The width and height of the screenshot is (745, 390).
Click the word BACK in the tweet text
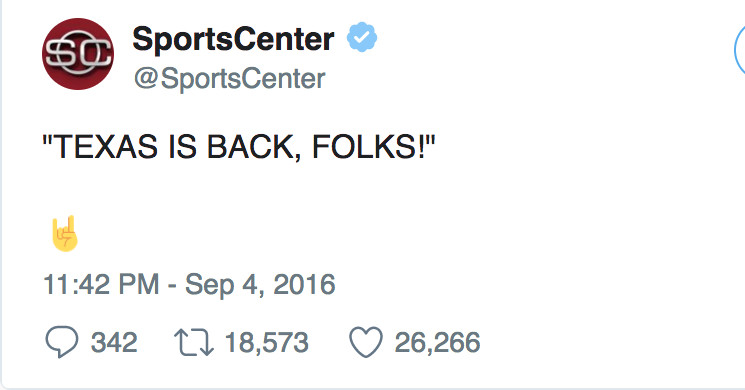pos(253,146)
